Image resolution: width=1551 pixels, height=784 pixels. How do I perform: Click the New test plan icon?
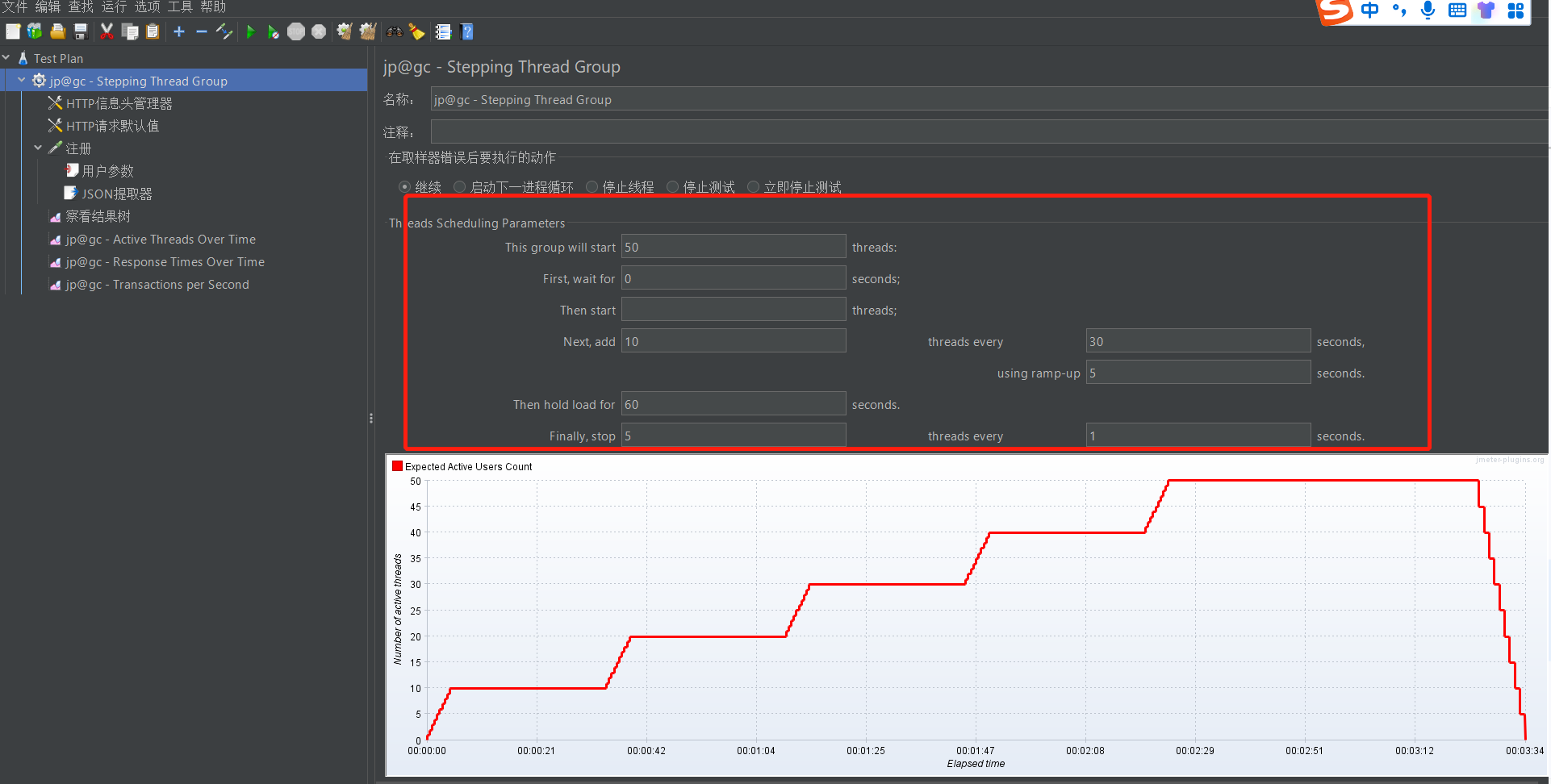click(x=13, y=31)
